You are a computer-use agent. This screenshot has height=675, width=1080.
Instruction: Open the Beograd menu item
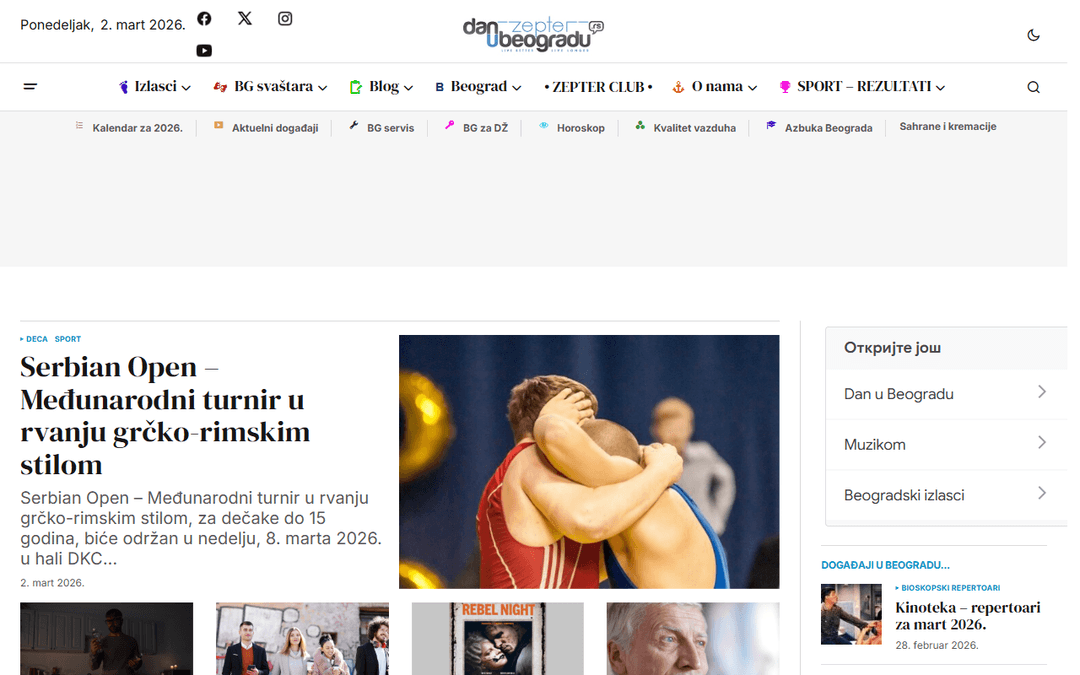point(479,87)
